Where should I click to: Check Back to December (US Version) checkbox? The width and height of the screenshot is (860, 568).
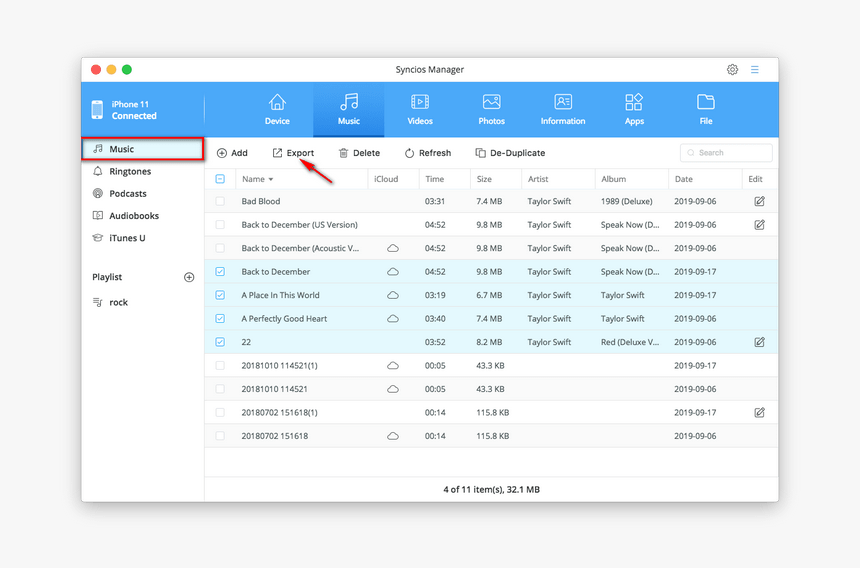220,225
